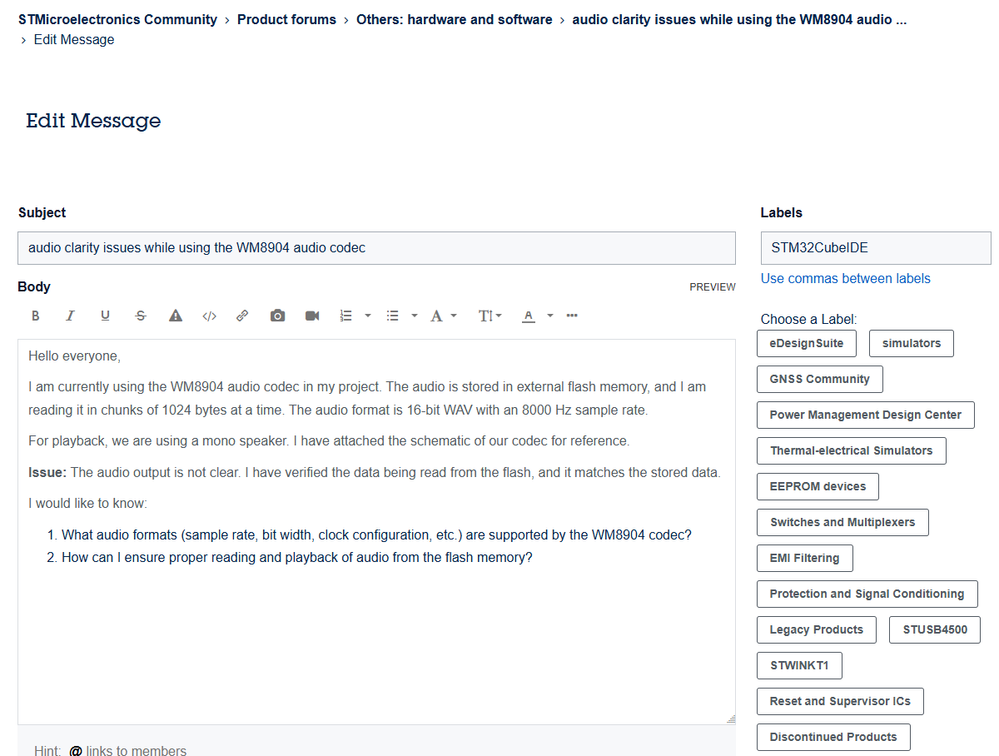This screenshot has width=999, height=756.
Task: Choose Reset and Supervisor ICs label
Action: point(840,701)
